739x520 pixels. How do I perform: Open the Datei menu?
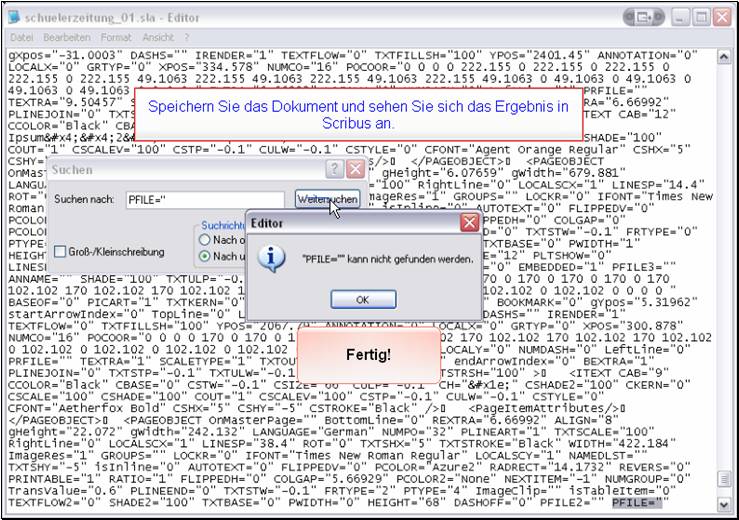click(21, 37)
